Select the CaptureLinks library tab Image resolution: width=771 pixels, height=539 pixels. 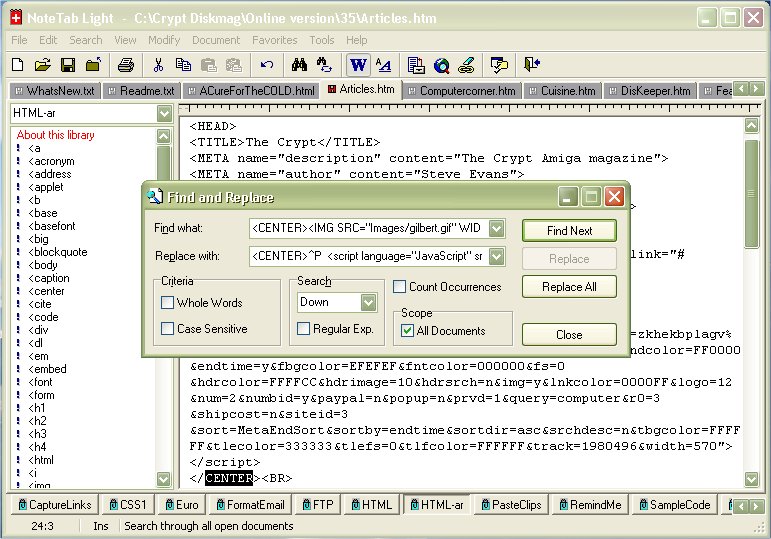point(55,505)
